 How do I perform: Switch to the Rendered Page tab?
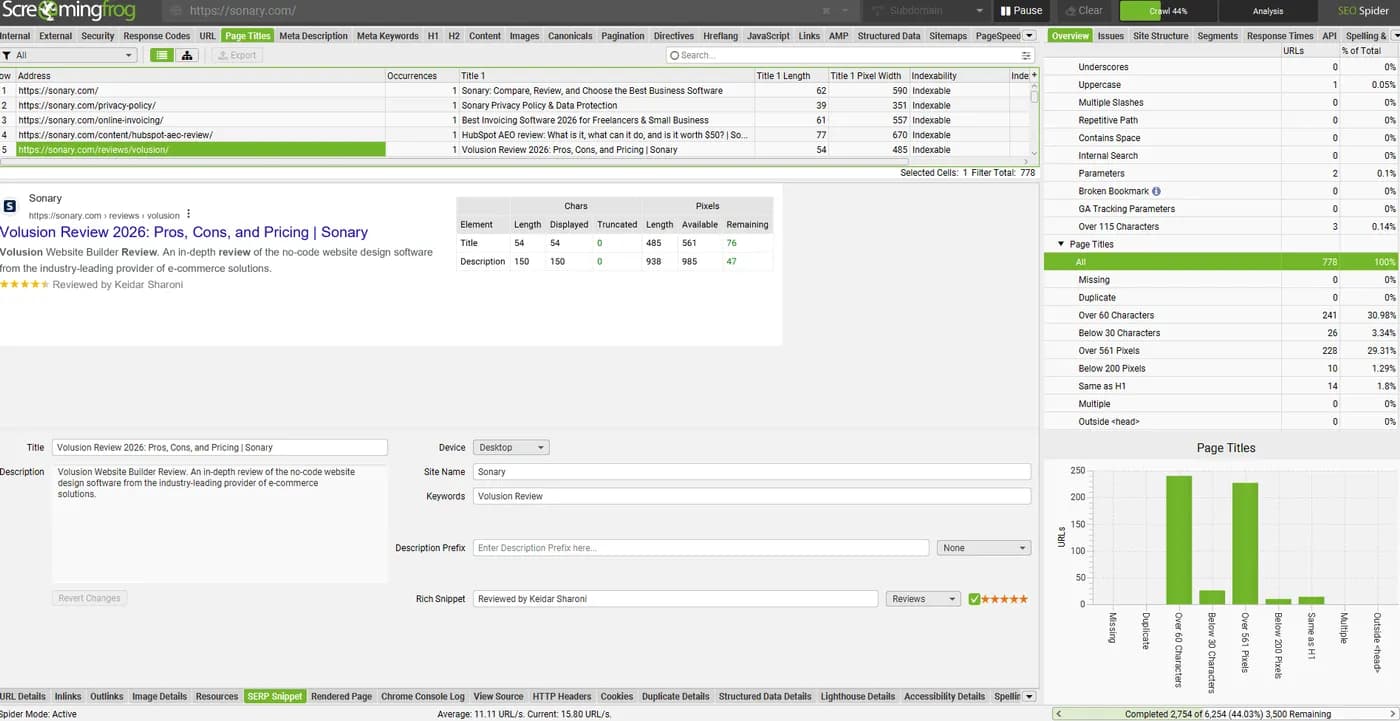click(341, 696)
